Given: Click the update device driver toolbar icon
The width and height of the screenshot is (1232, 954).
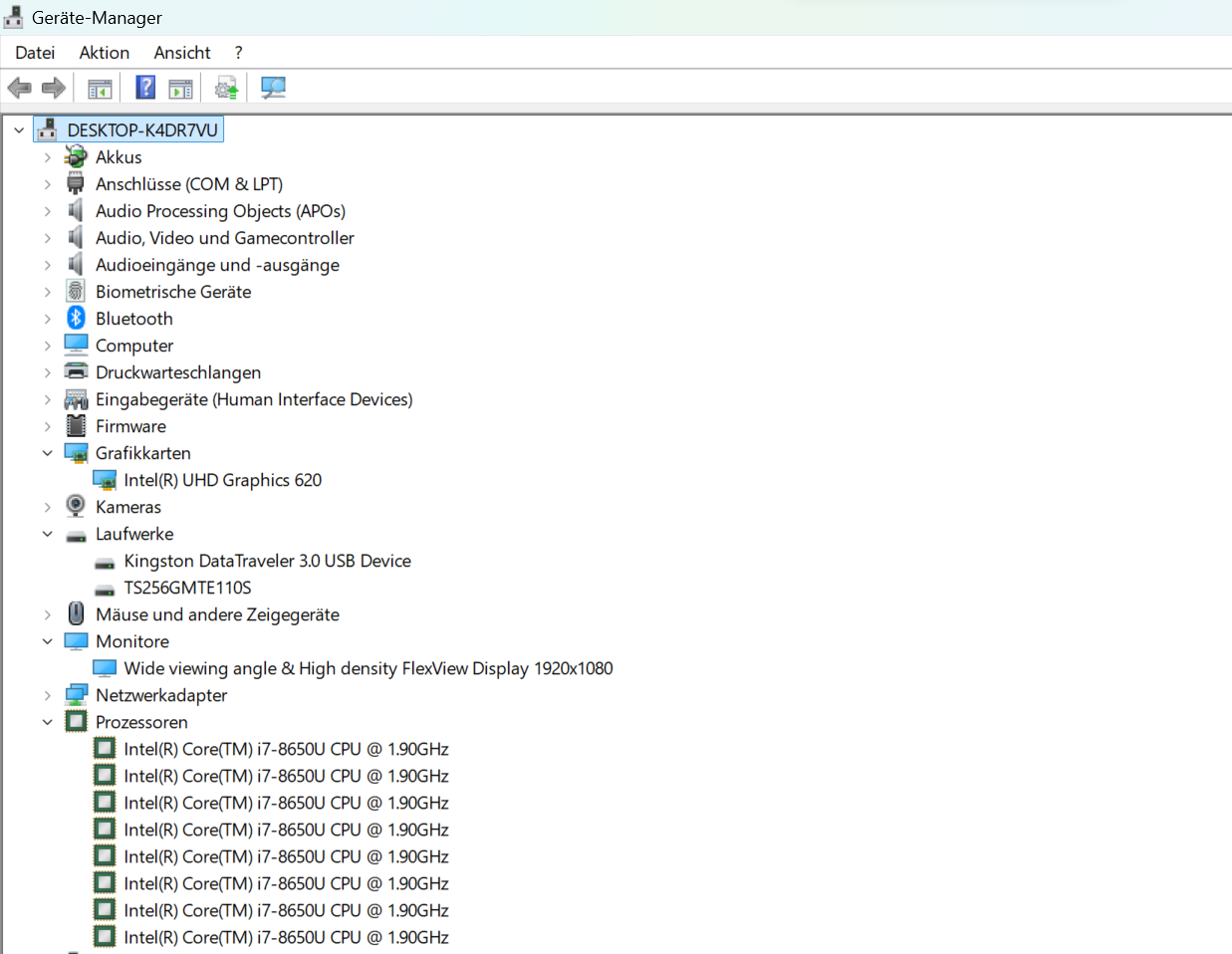Looking at the screenshot, I should coord(226,88).
